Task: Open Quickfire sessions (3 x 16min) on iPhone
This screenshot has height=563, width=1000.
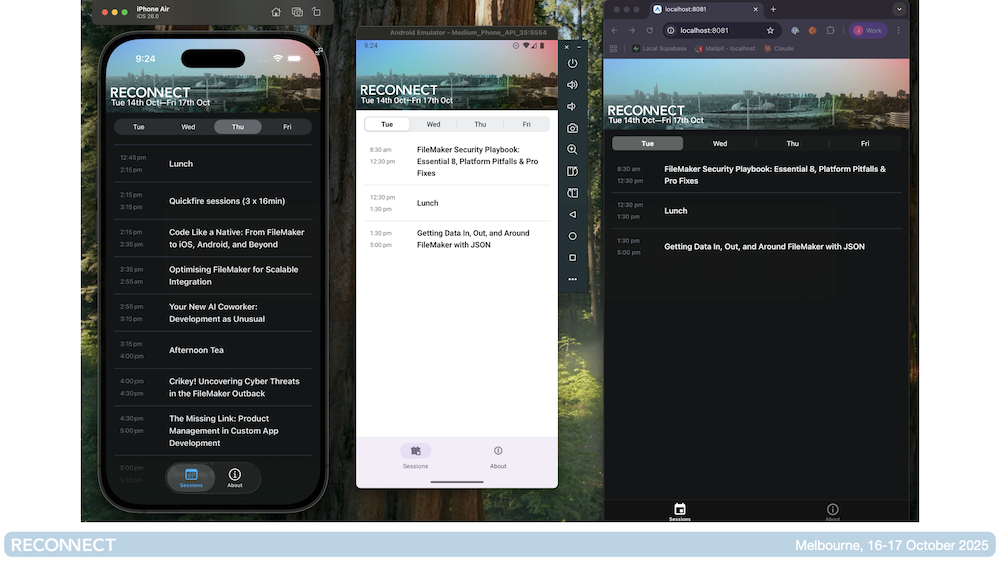Action: 213,201
